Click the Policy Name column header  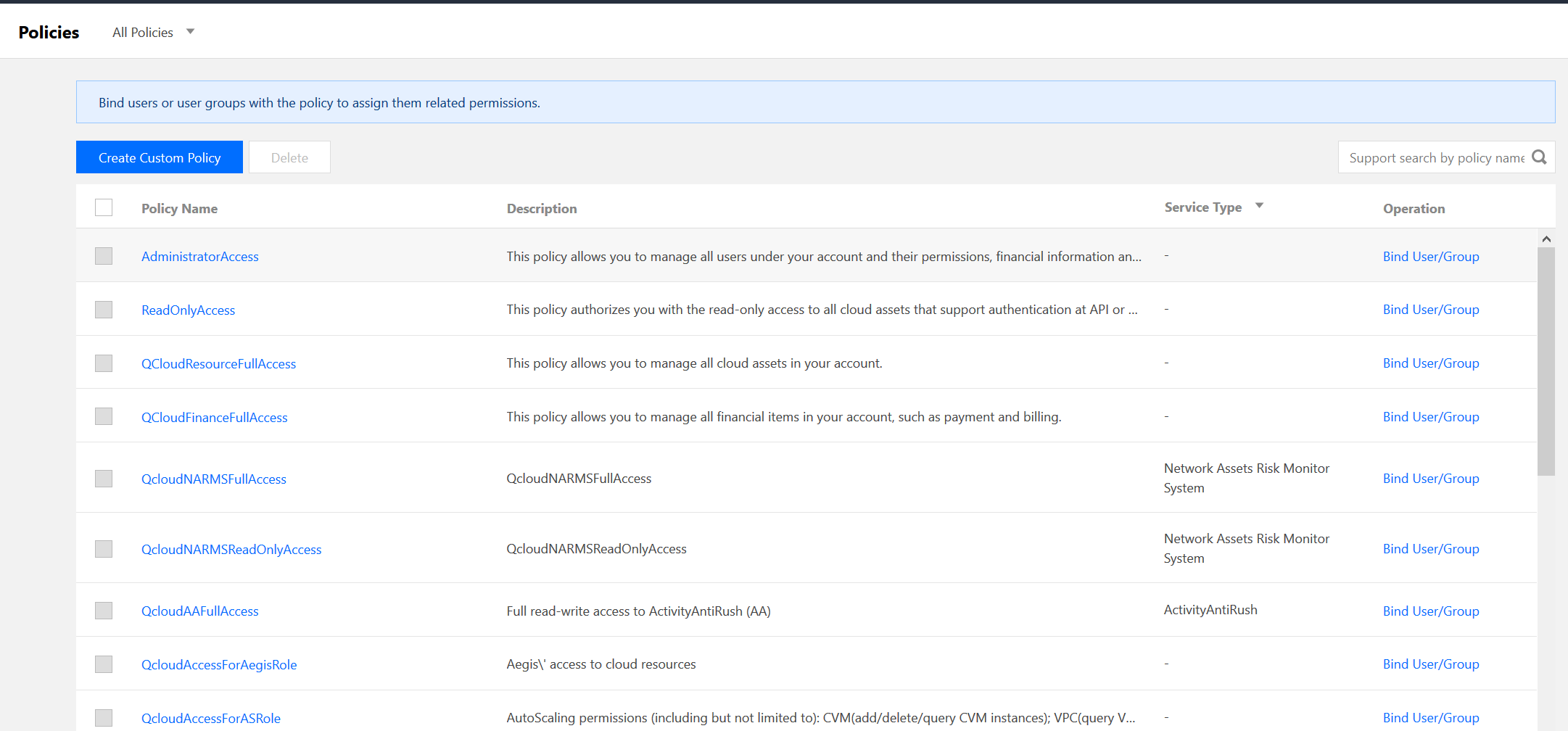(x=179, y=209)
